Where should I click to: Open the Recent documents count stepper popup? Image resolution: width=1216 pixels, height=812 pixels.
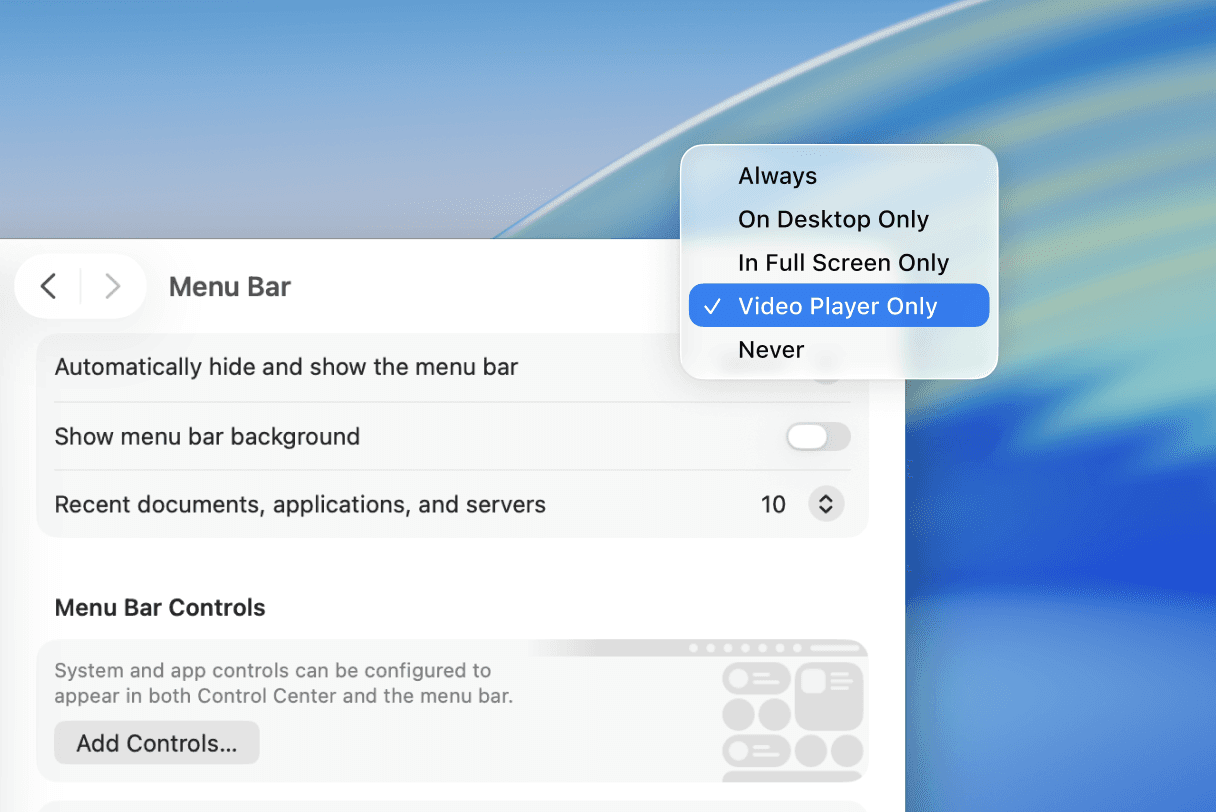pyautogui.click(x=826, y=504)
